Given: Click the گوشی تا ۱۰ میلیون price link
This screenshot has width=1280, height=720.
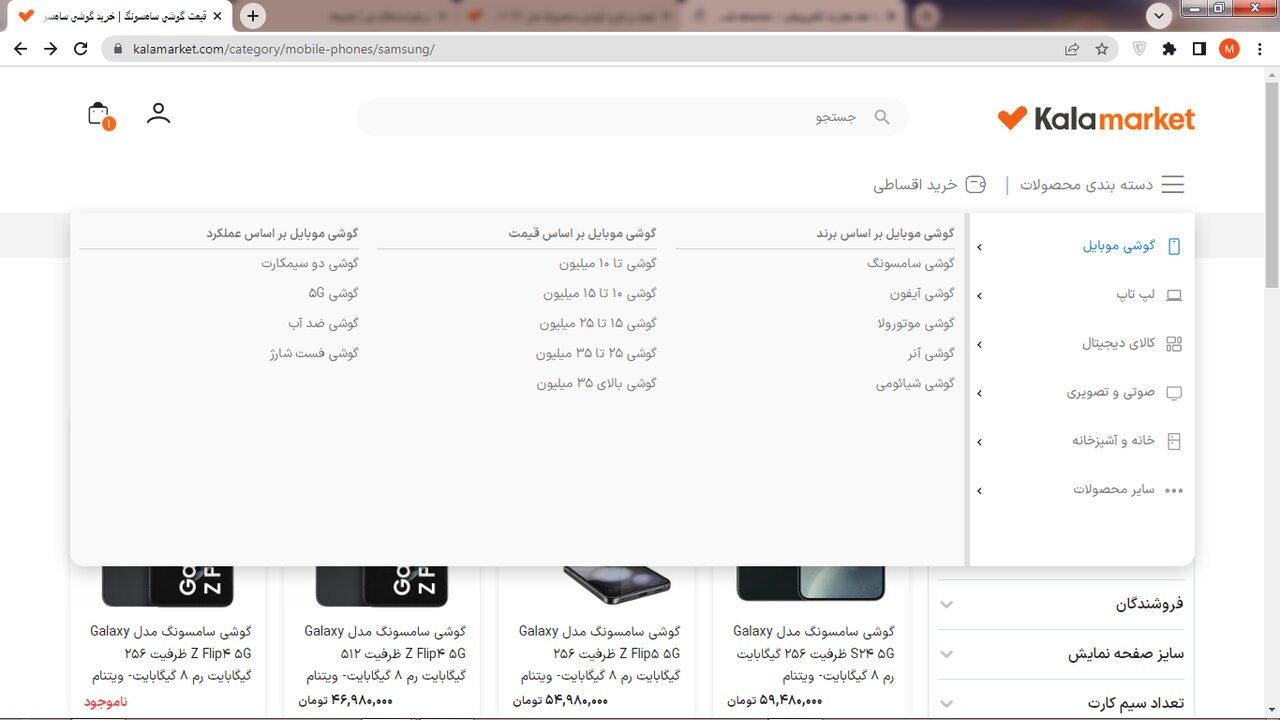Looking at the screenshot, I should 607,263.
